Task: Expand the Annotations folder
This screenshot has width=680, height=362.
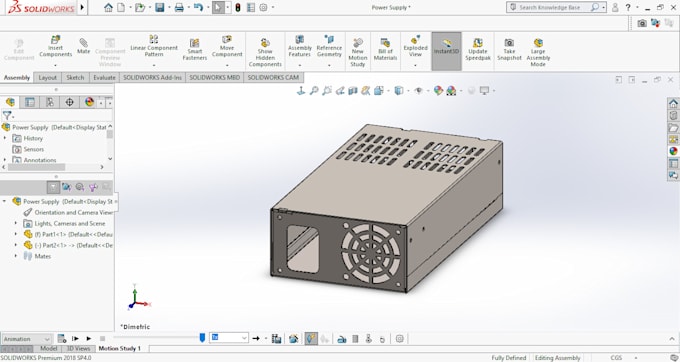Action: click(5, 160)
